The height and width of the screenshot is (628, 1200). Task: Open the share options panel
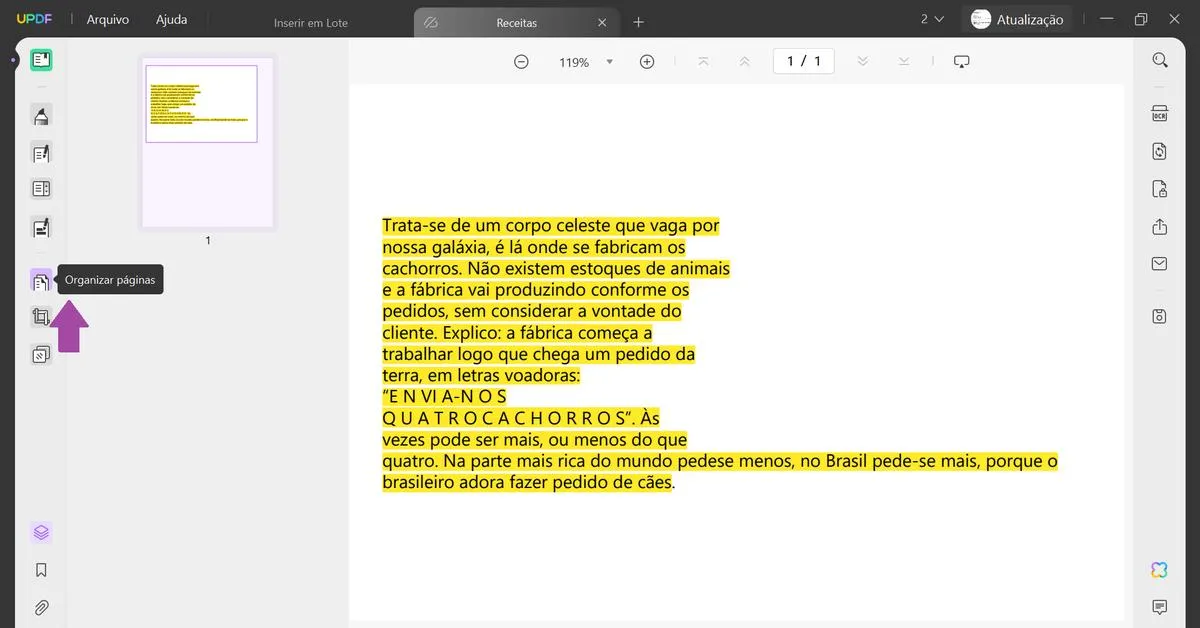point(1159,226)
